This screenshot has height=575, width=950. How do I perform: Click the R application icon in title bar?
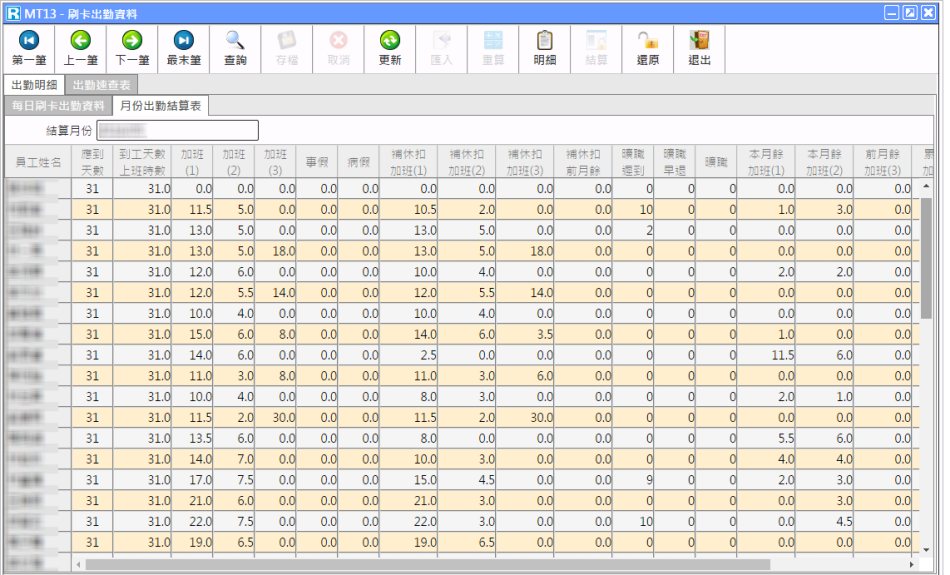[x=13, y=13]
